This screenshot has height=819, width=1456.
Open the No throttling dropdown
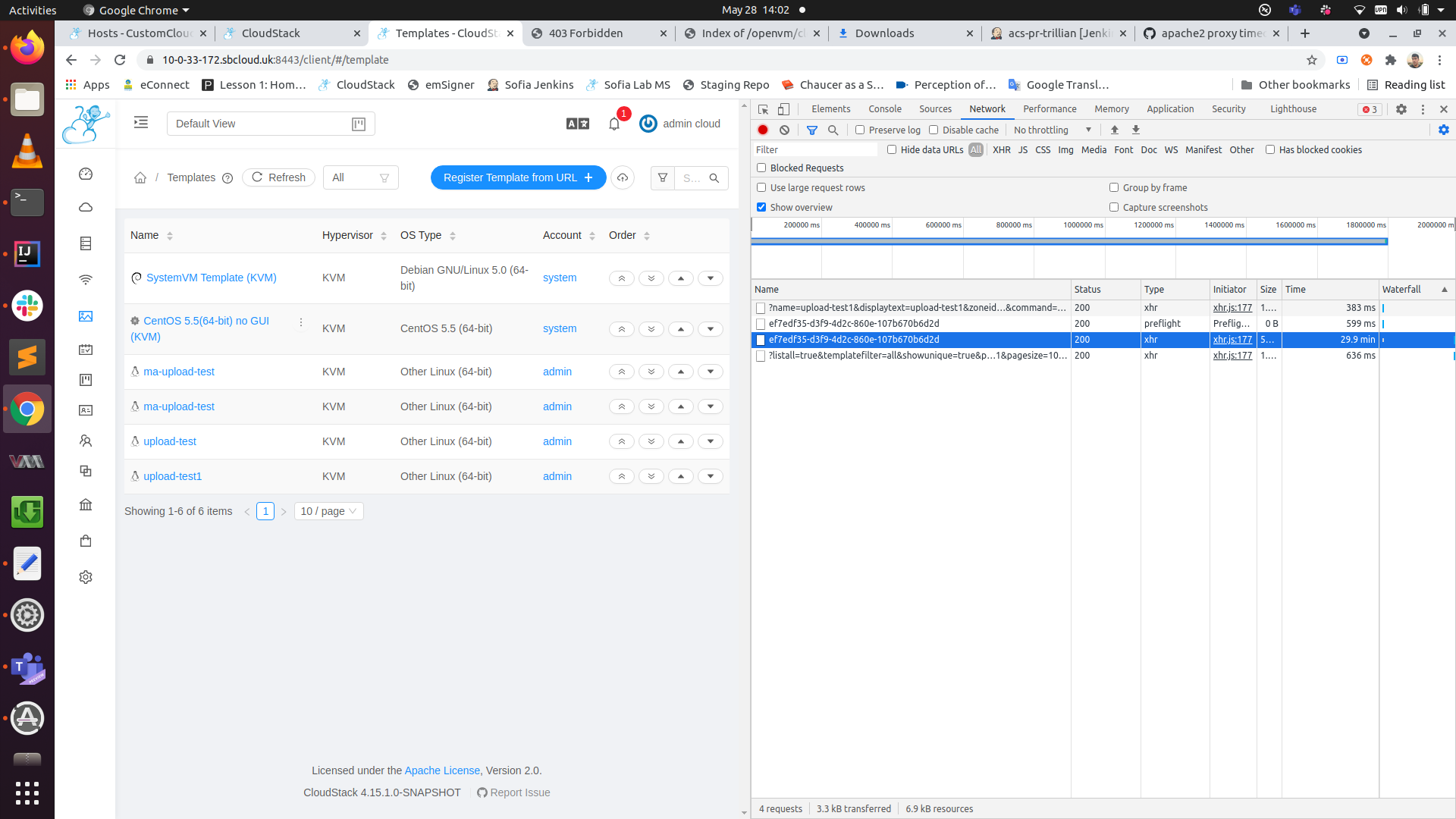[1053, 130]
